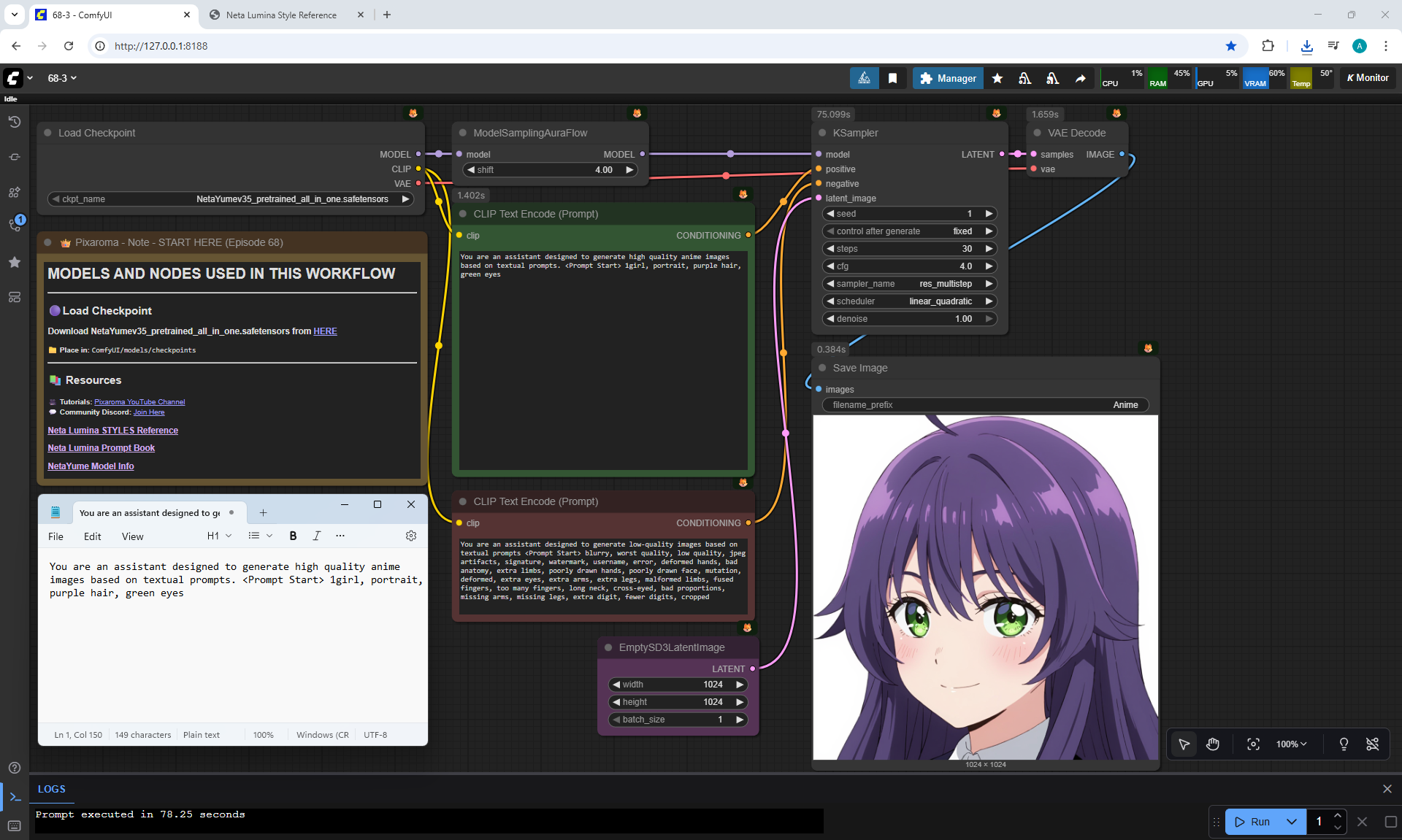Switch to Neta Lumina Style Reference tab

pos(281,15)
